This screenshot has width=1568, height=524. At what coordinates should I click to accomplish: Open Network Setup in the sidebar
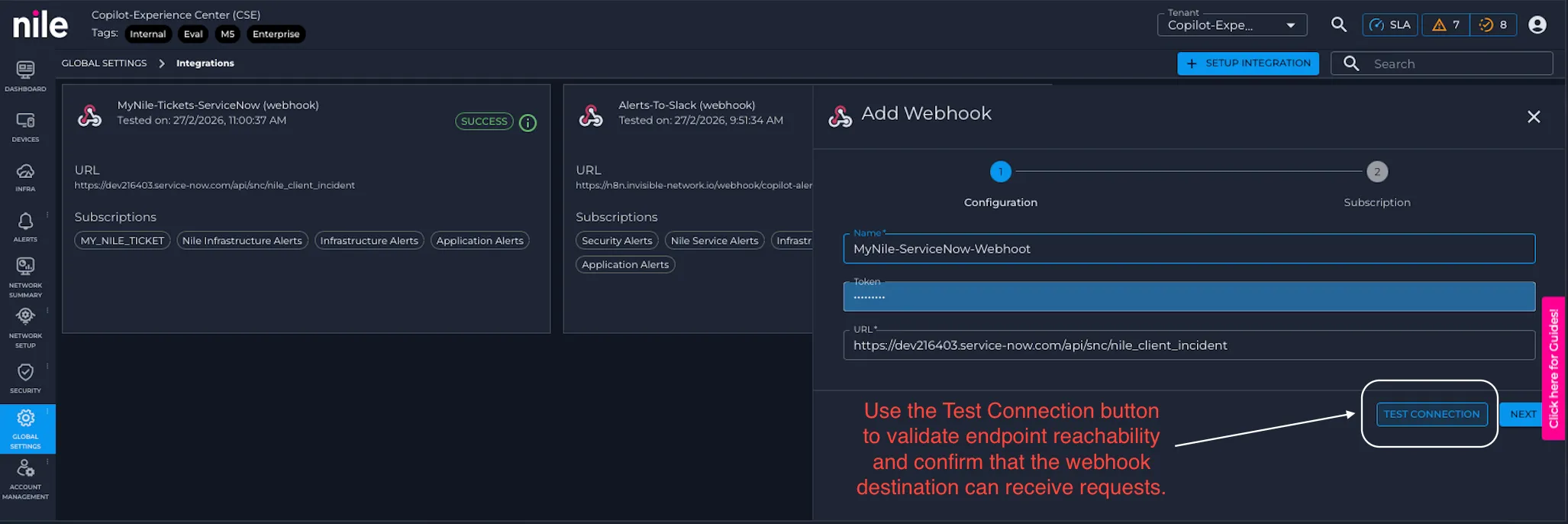25,327
